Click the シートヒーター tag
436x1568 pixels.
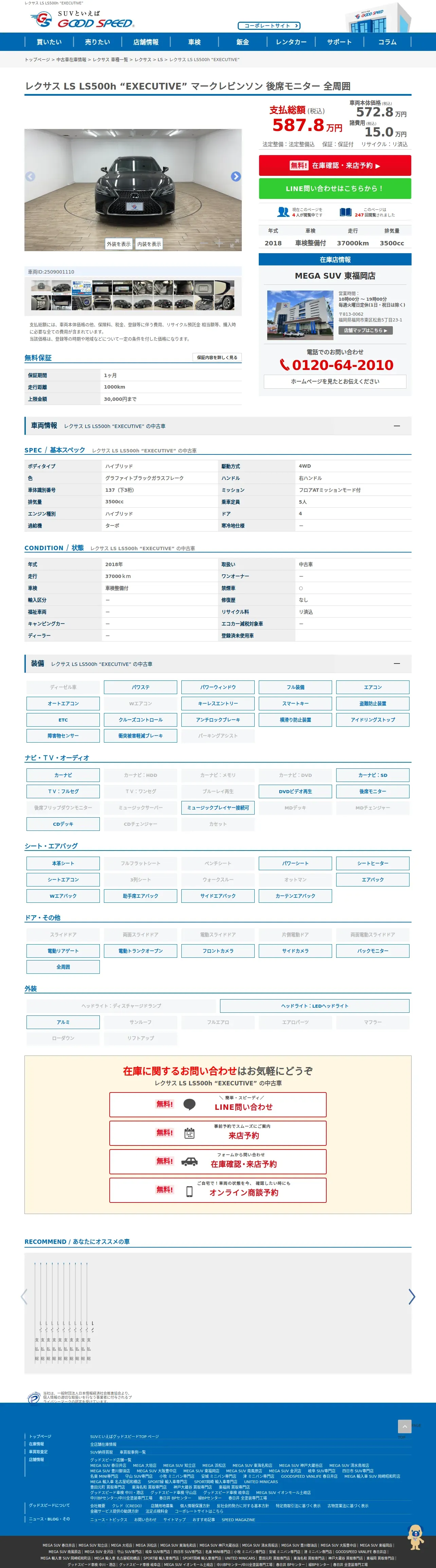coord(373,863)
